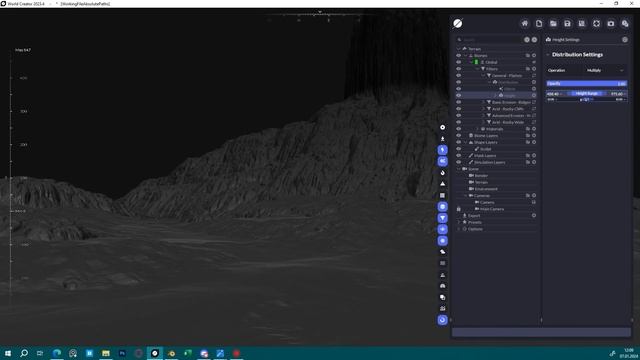Collapse the Biomes tree node

coord(465,56)
